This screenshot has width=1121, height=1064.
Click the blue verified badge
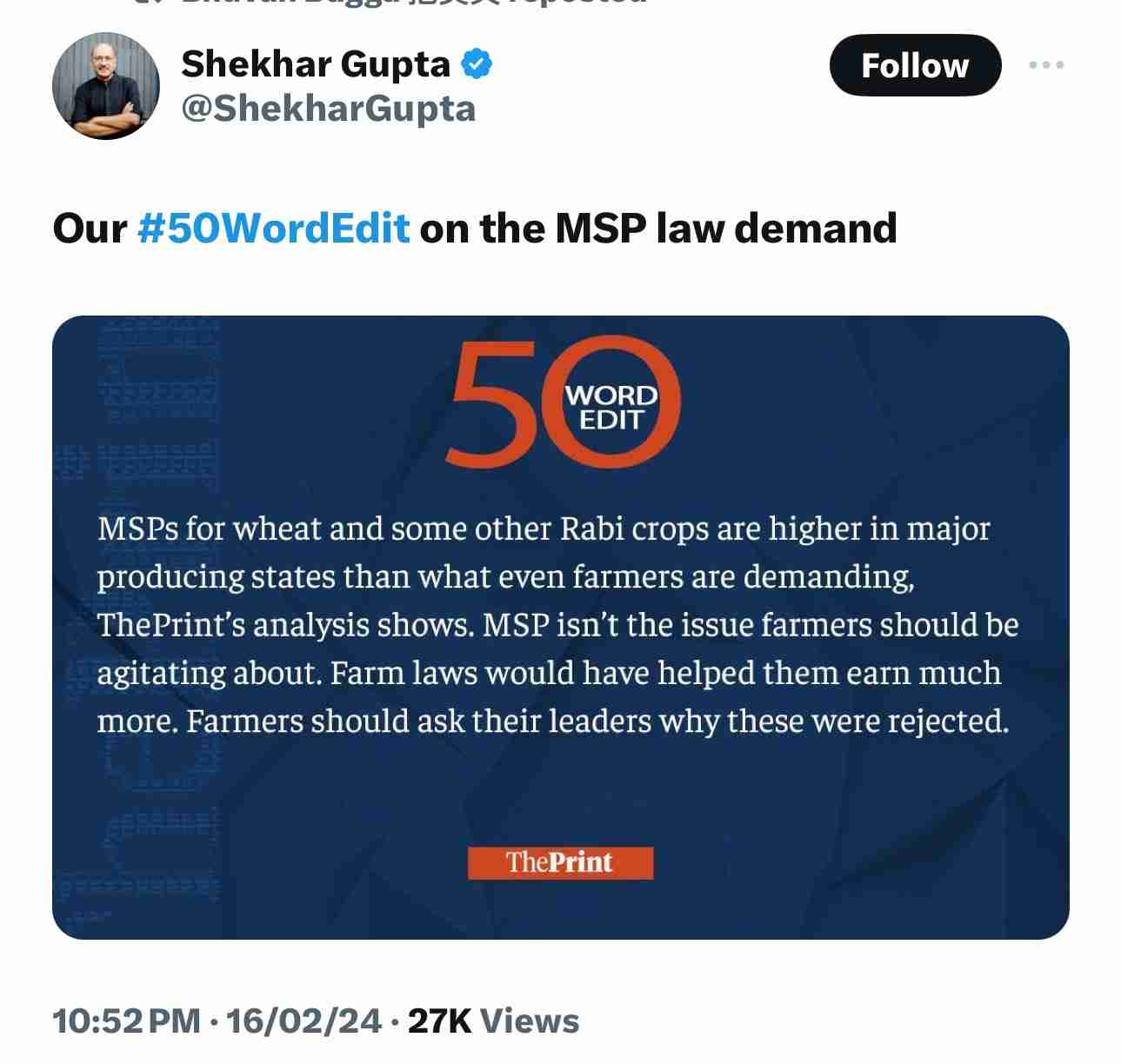click(x=477, y=64)
